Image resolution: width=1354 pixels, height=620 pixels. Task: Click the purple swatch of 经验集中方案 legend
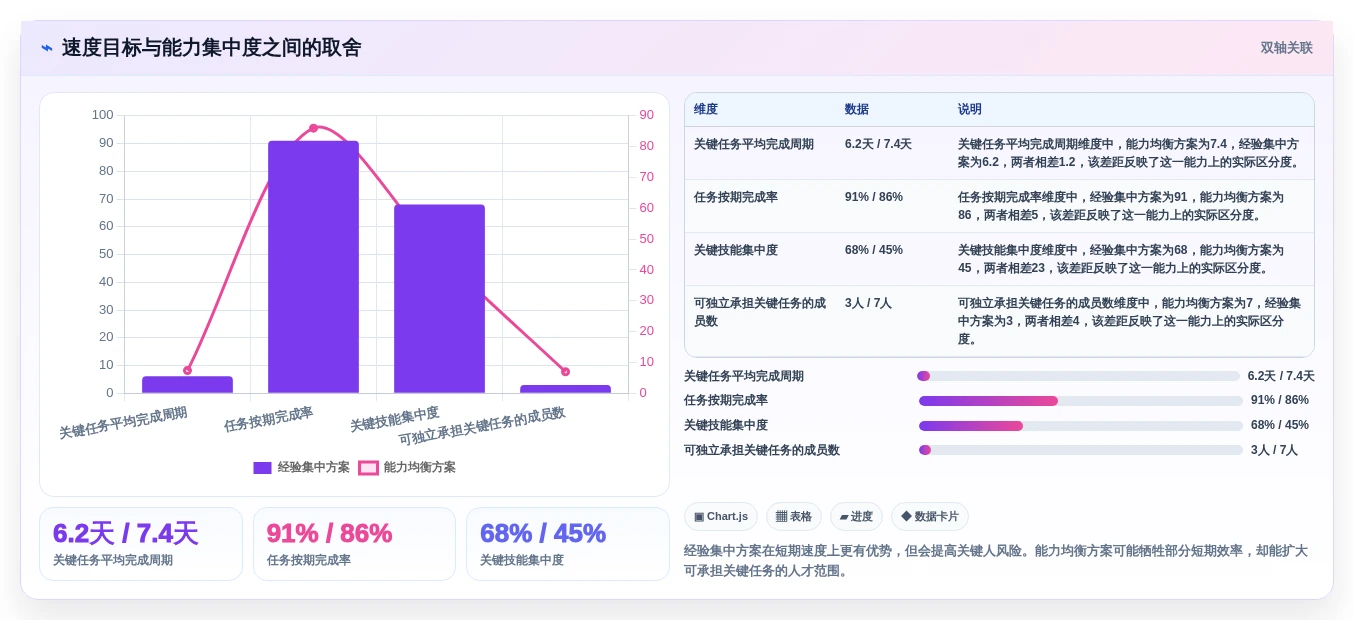262,467
